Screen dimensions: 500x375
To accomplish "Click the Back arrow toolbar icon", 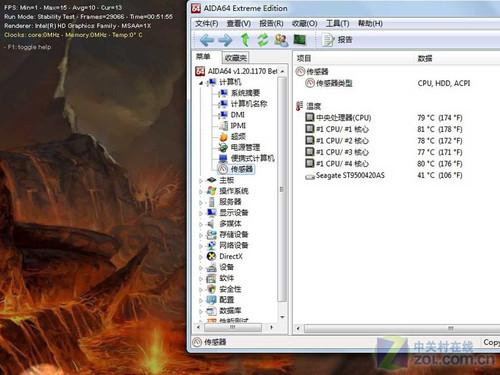I will (207, 40).
